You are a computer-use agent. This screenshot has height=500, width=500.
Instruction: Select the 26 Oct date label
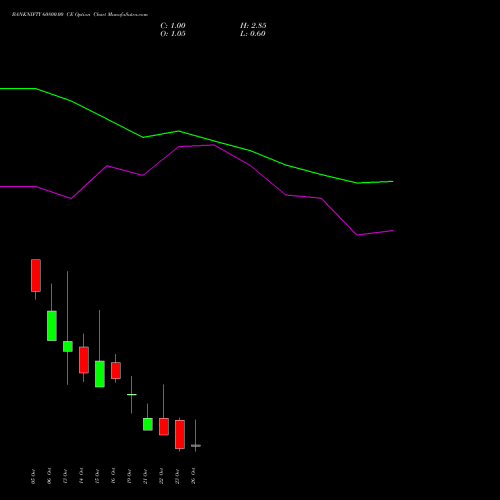click(193, 476)
